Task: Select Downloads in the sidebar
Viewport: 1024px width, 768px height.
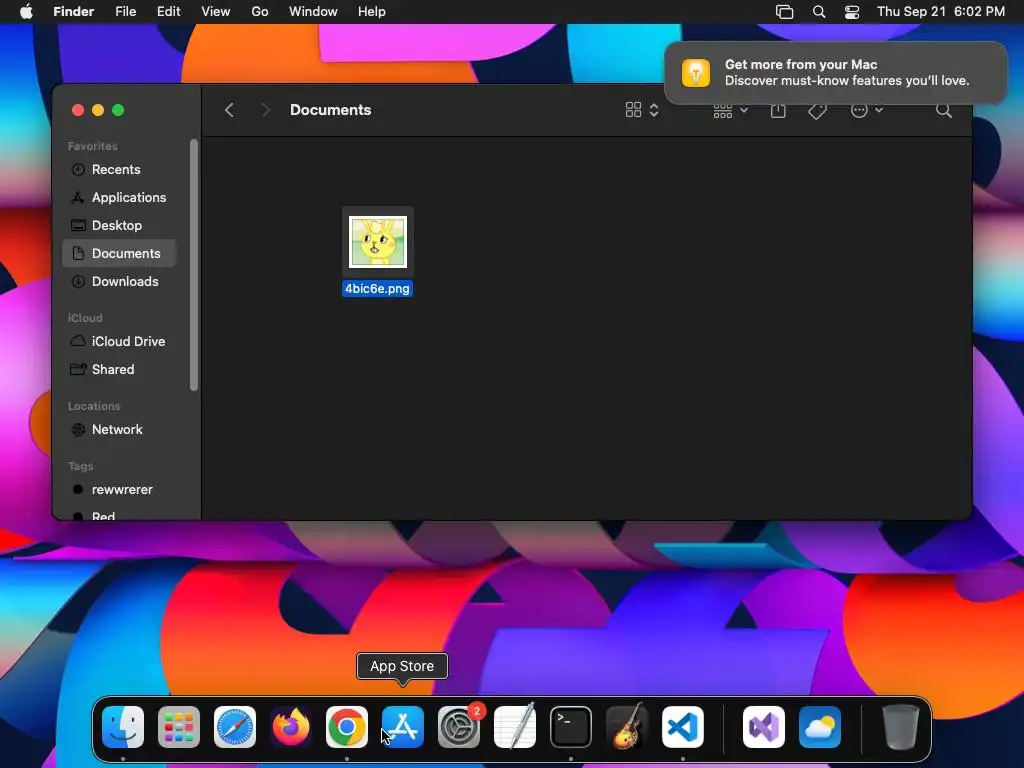Action: 119,281
